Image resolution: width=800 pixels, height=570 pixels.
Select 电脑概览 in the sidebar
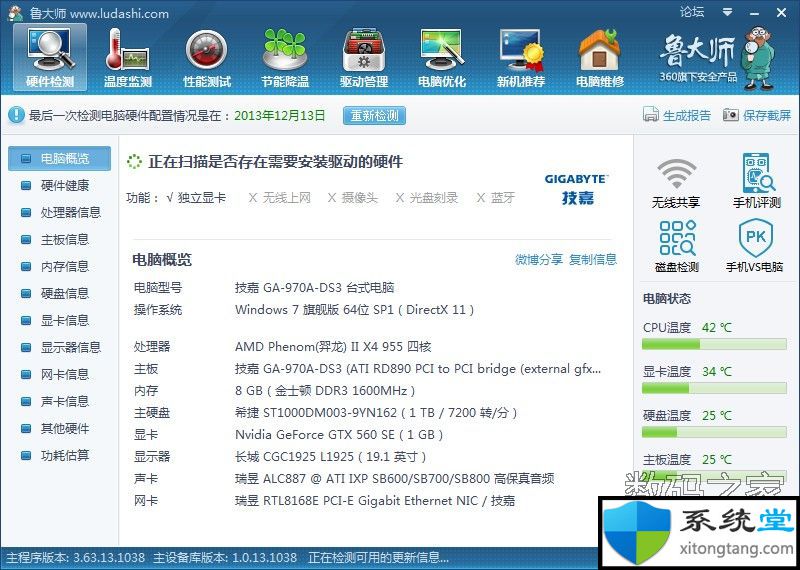(x=59, y=159)
